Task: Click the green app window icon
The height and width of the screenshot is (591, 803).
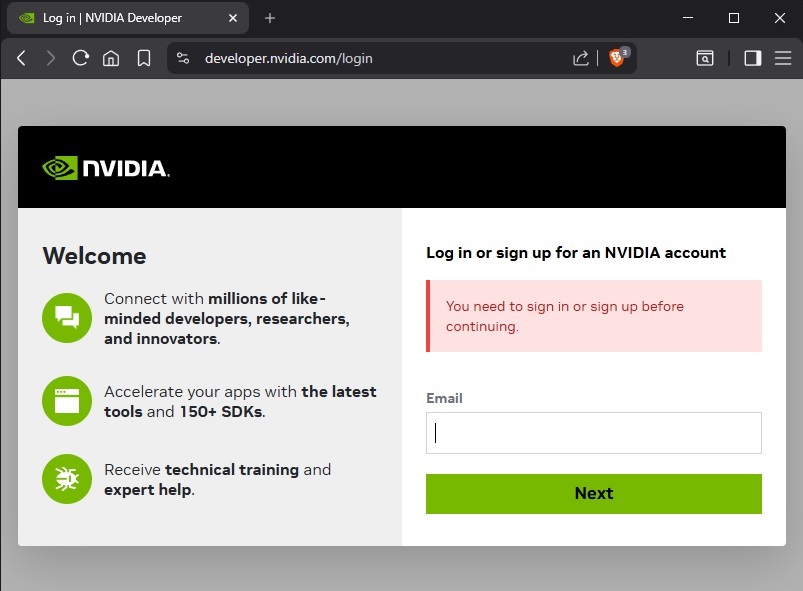Action: click(67, 401)
